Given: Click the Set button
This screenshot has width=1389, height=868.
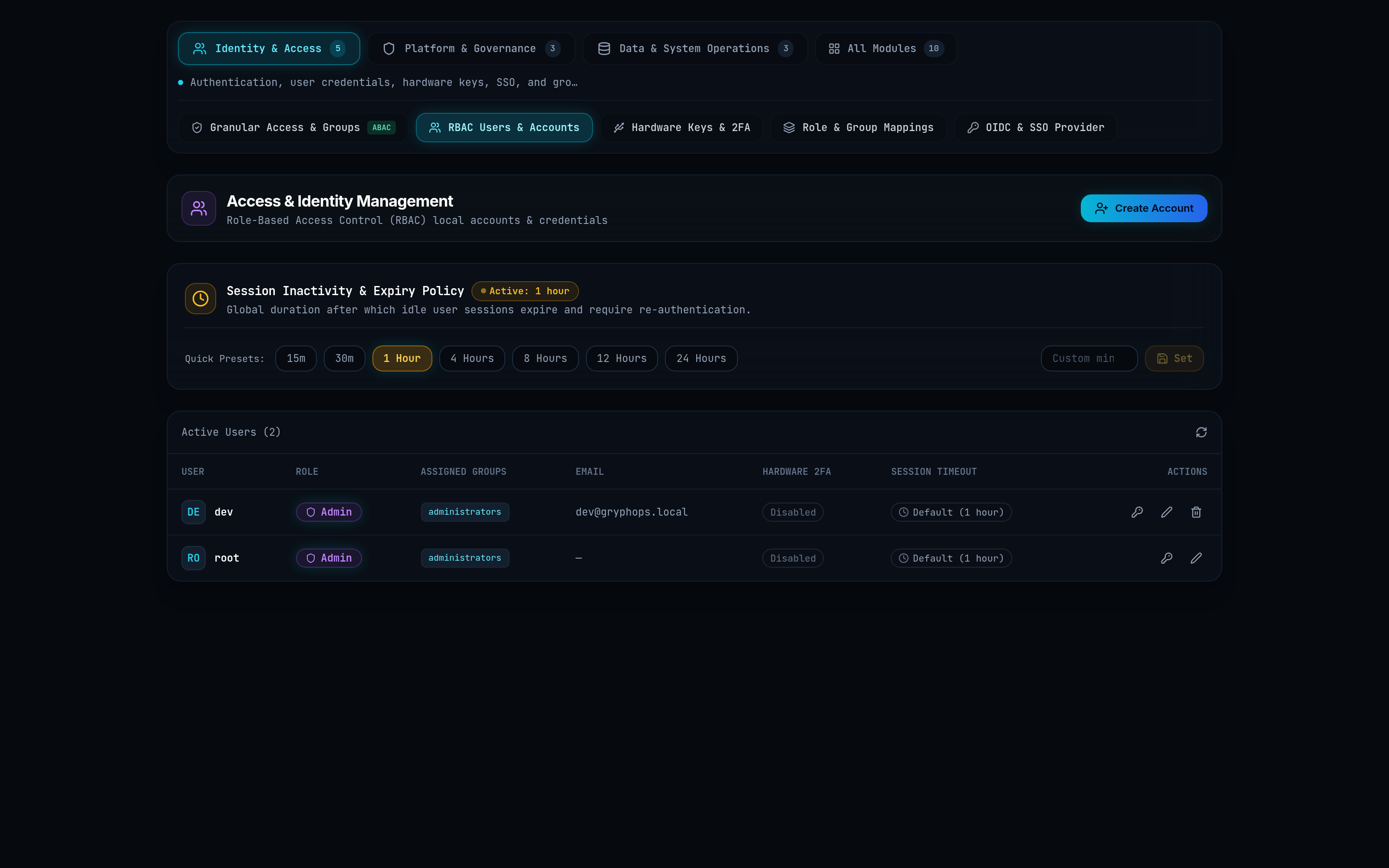Looking at the screenshot, I should pos(1174,358).
